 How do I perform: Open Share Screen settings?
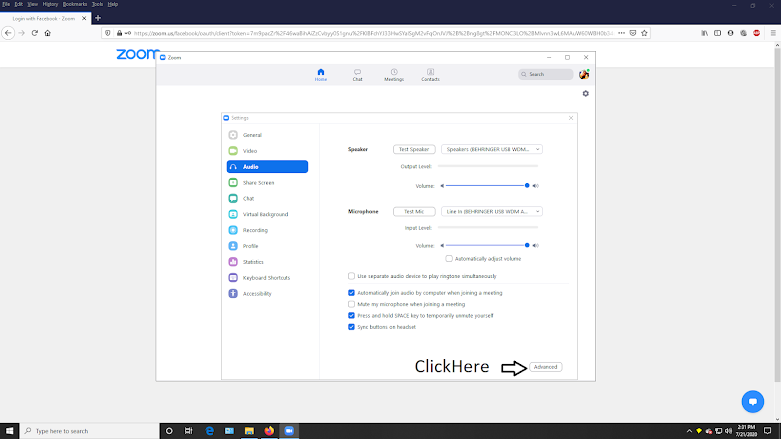267,183
